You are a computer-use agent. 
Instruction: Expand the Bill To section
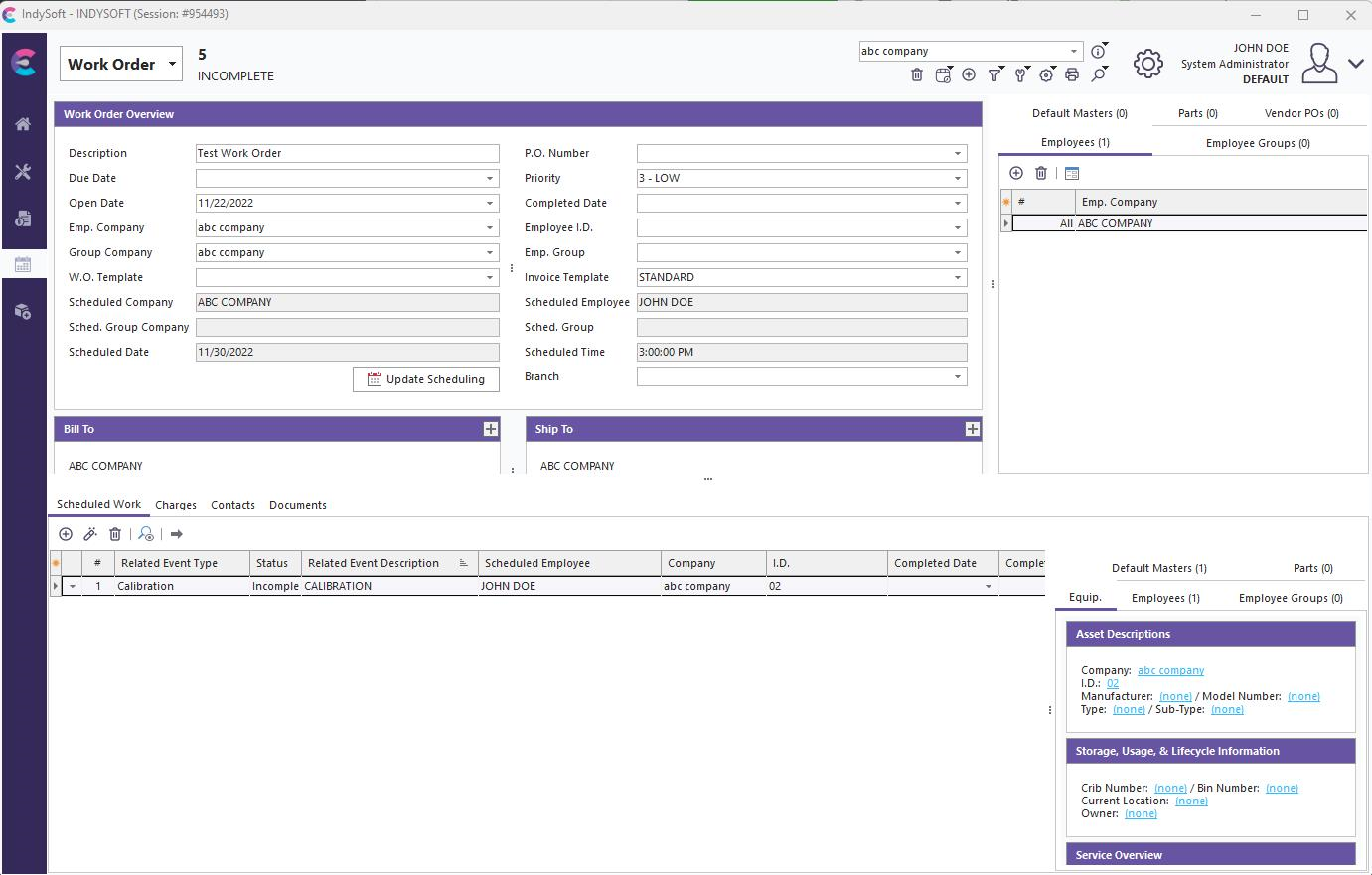point(490,429)
